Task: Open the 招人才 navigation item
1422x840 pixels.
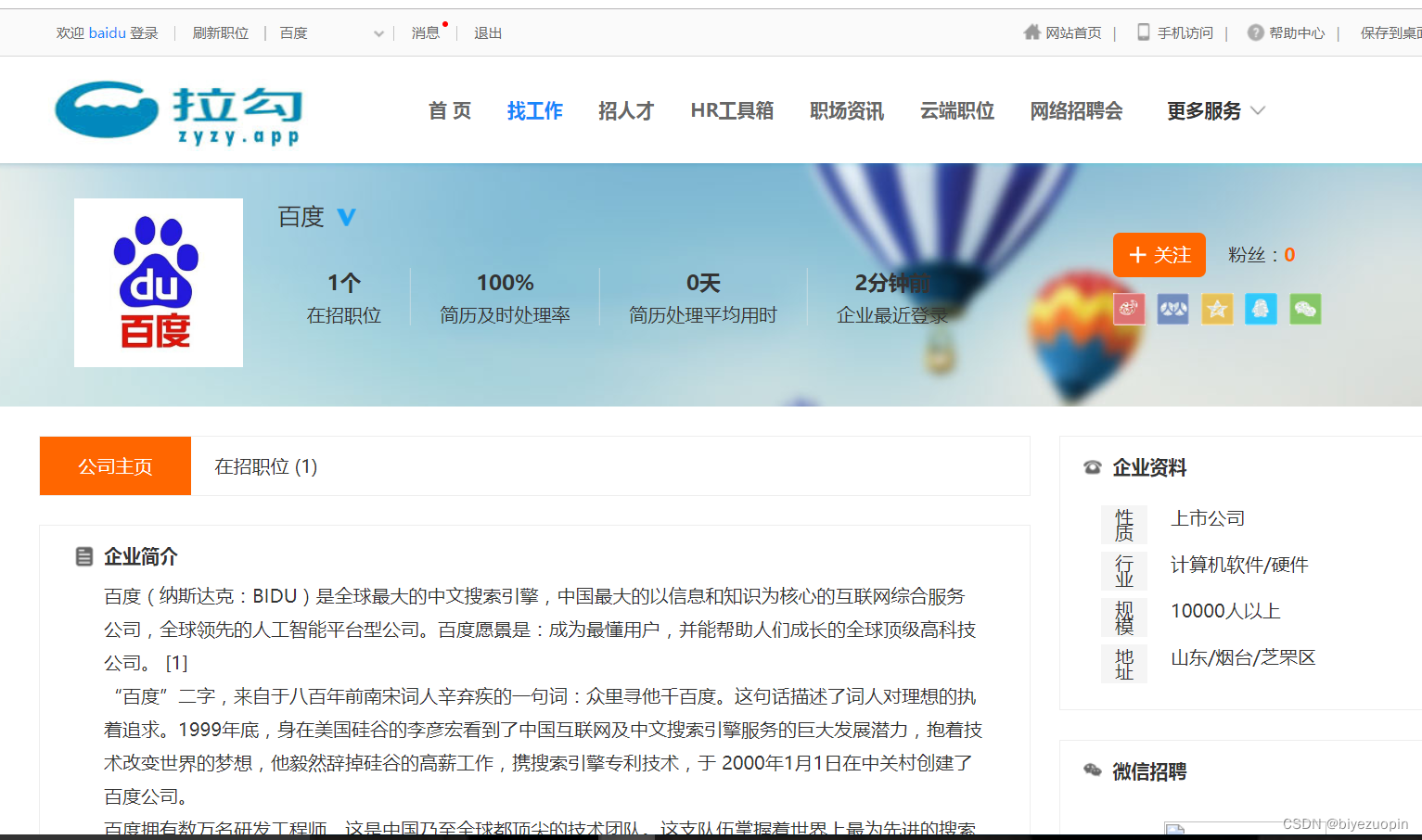Action: pos(626,111)
